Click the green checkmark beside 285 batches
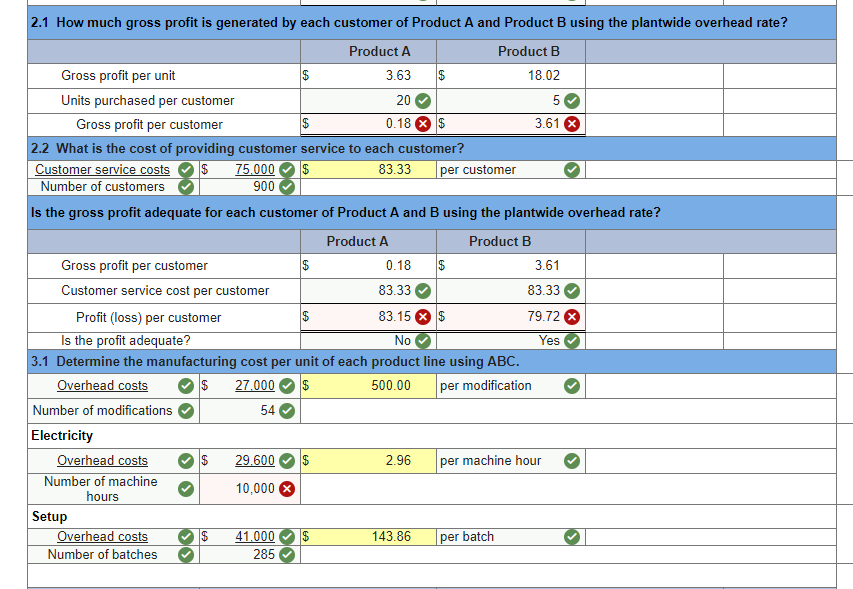Image resolution: width=853 pixels, height=589 pixels. point(285,554)
